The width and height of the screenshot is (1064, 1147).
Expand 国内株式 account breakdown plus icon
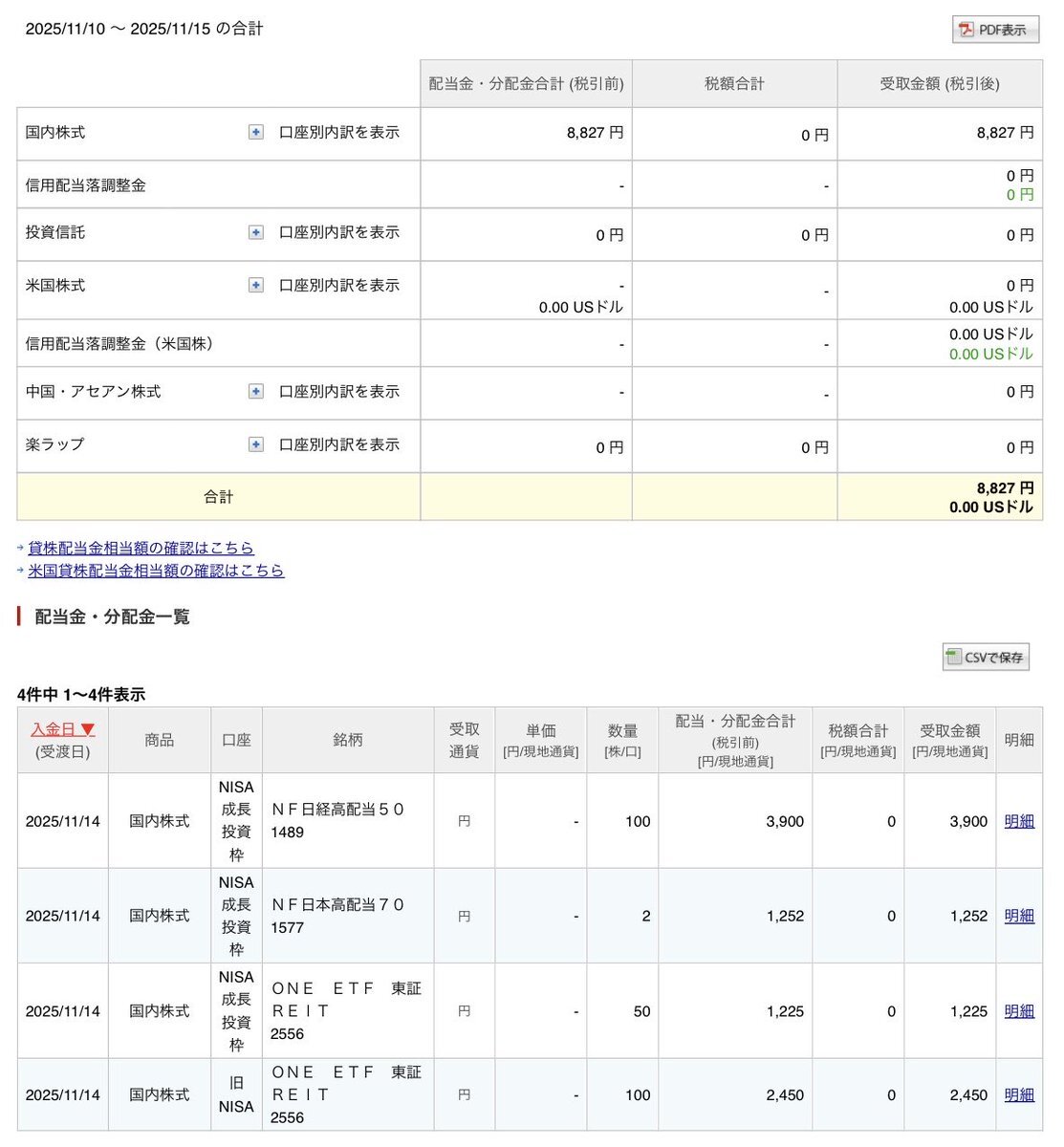tap(255, 133)
